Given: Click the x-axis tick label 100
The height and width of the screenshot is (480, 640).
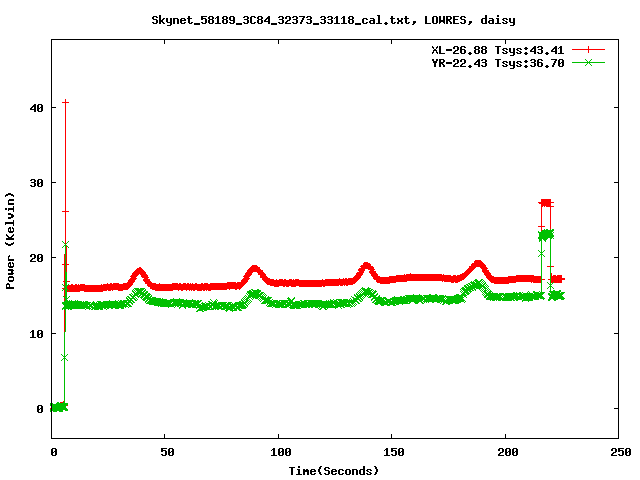Looking at the screenshot, I should [281, 452].
